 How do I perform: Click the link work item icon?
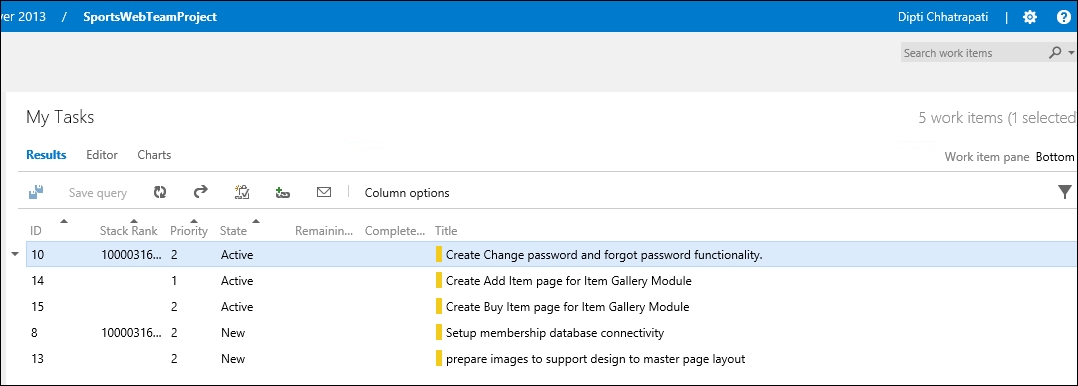tap(282, 193)
